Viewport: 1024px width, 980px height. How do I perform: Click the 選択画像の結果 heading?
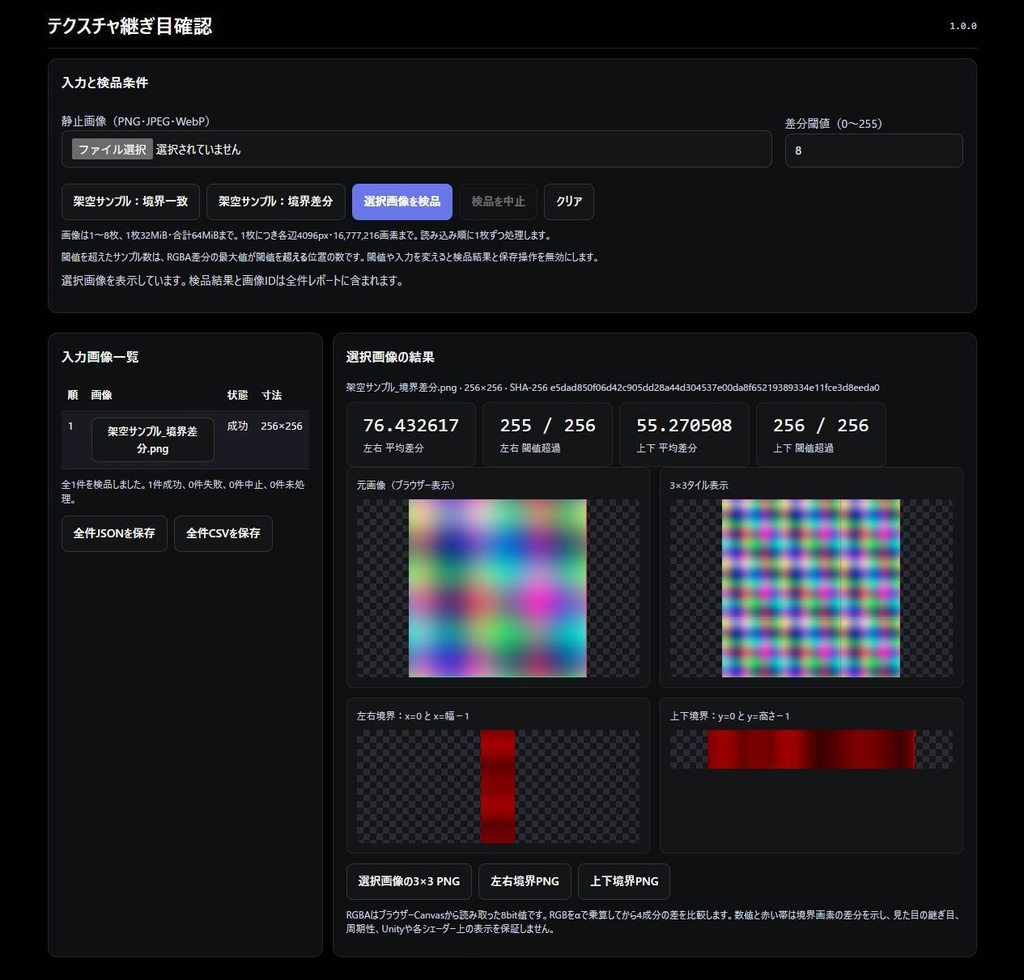click(x=390, y=357)
